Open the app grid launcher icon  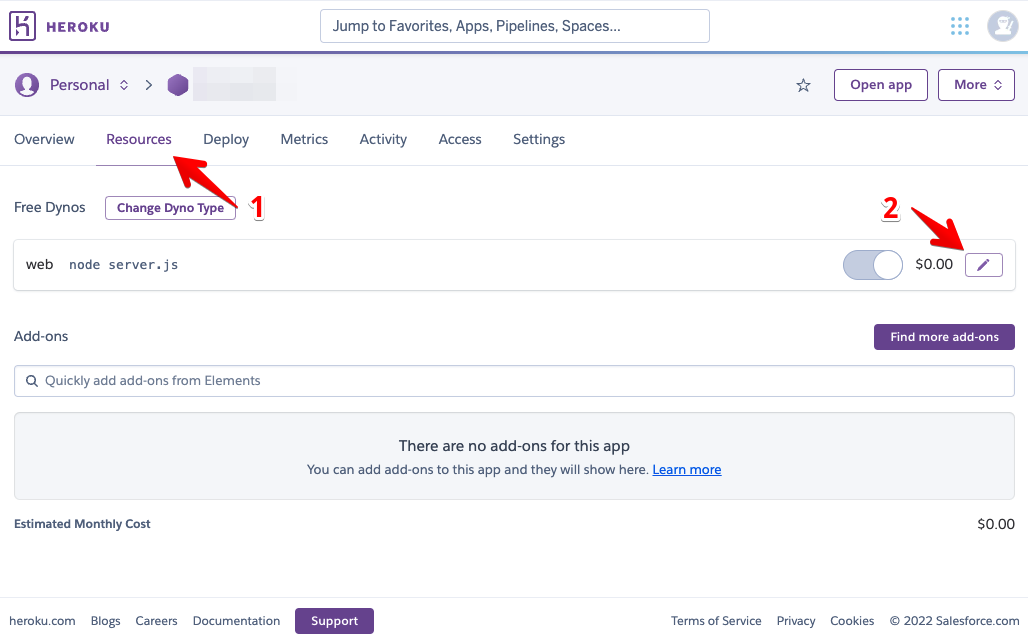point(960,26)
